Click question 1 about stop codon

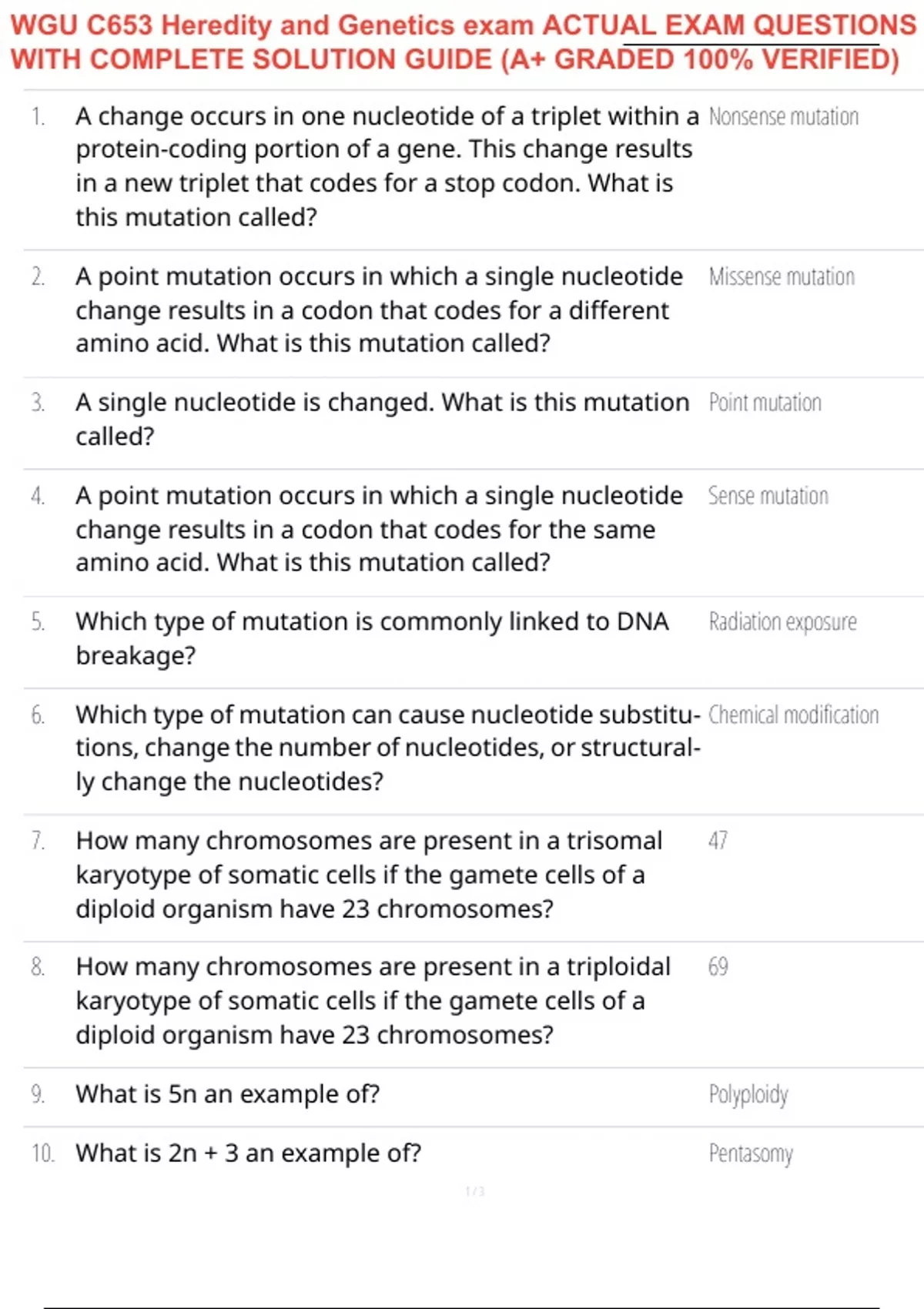pyautogui.click(x=387, y=166)
